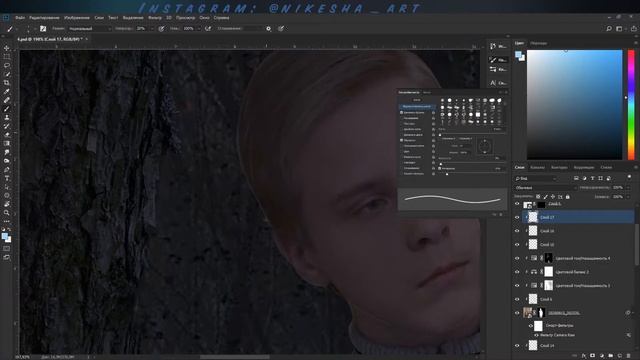
Task: Toggle Scattering checkbox in Brush Settings
Action: (402, 118)
